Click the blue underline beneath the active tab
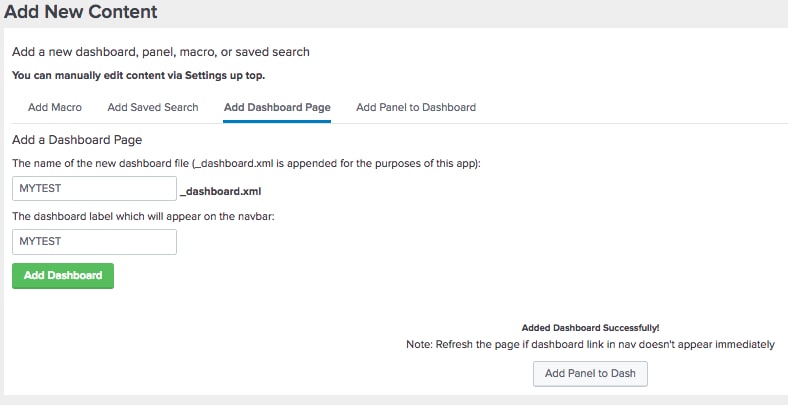Viewport: 788px width, 405px height. [x=277, y=122]
